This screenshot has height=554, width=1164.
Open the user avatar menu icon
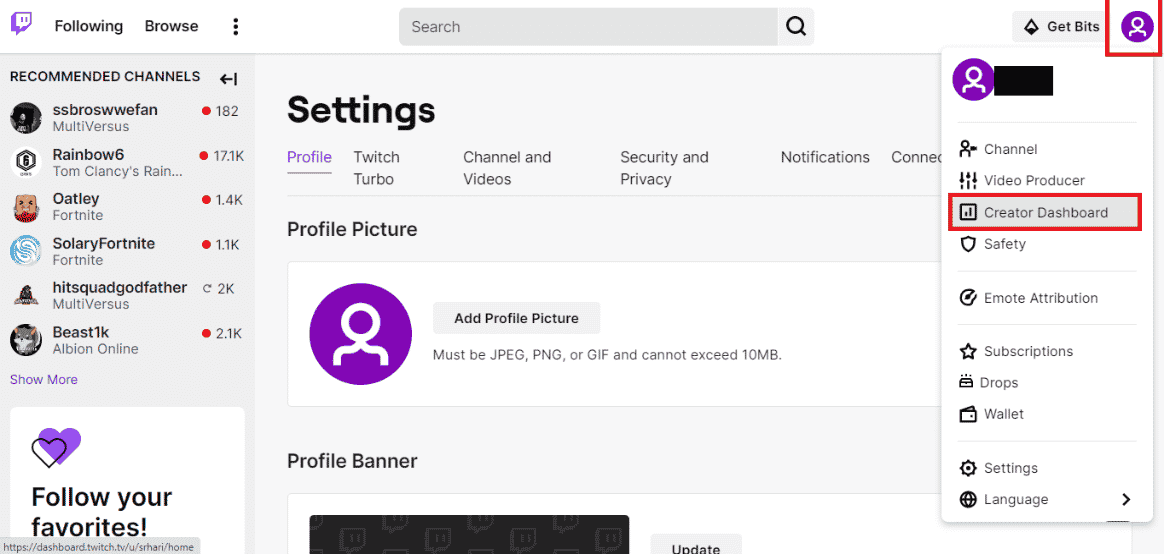pos(1137,27)
